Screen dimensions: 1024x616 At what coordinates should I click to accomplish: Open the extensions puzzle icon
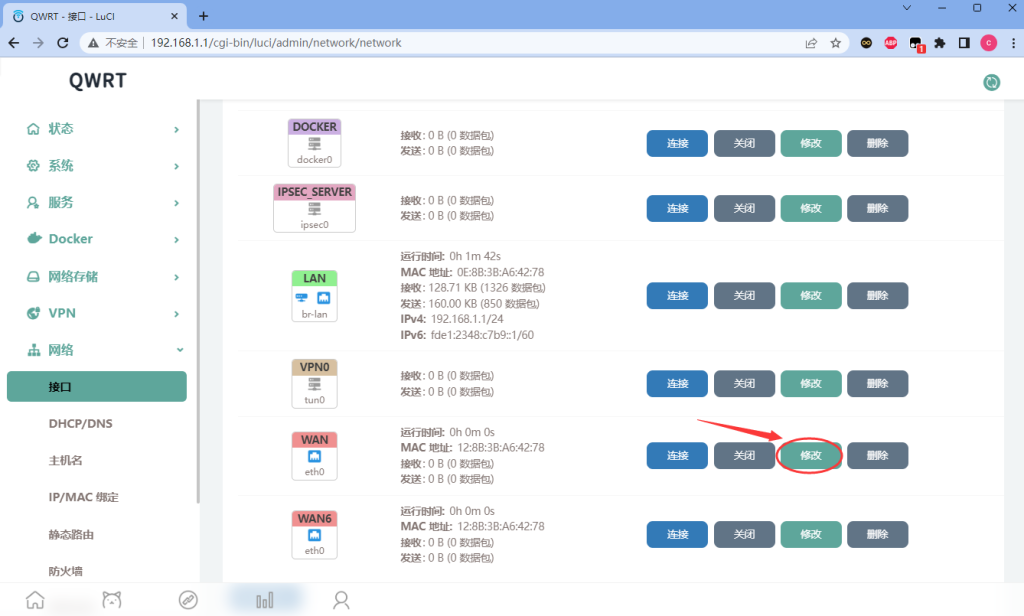[x=940, y=43]
